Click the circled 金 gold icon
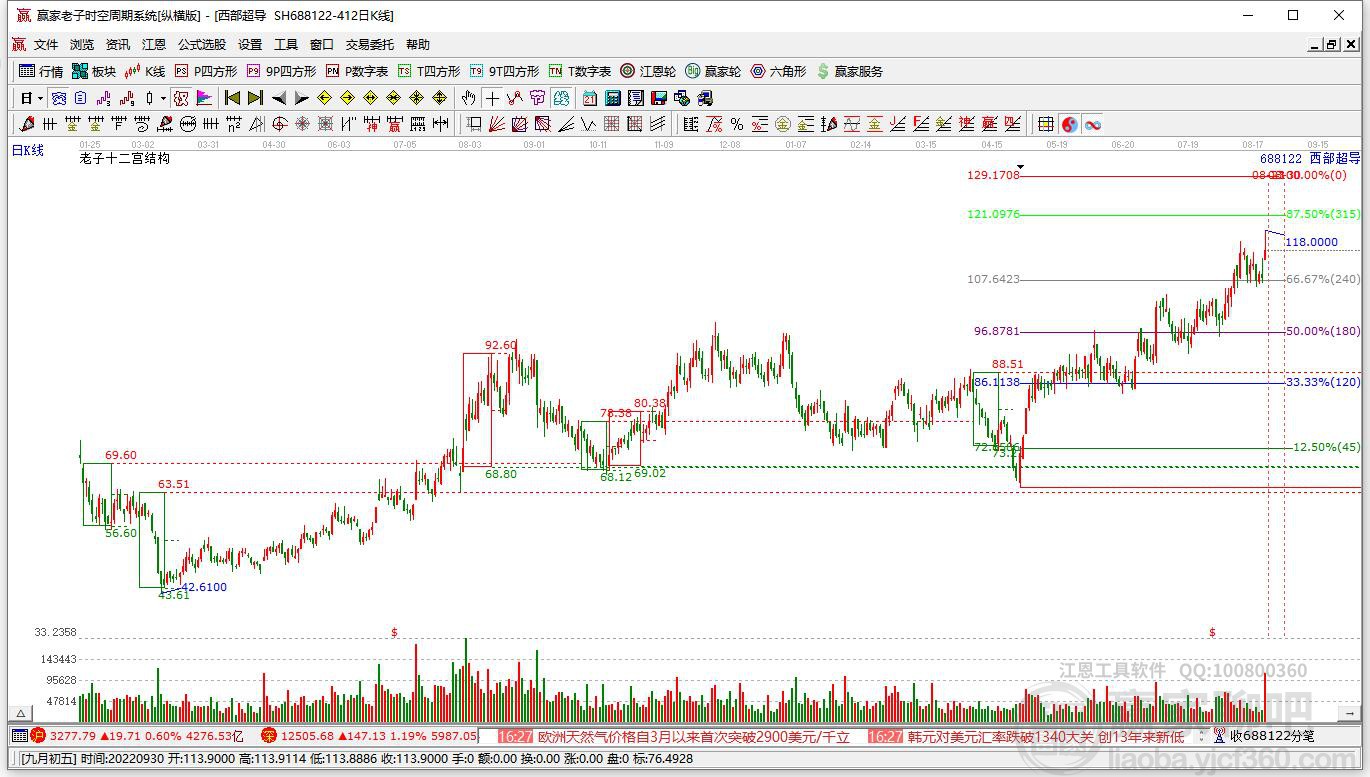Viewport: 1370px width, 777px height. (x=782, y=124)
